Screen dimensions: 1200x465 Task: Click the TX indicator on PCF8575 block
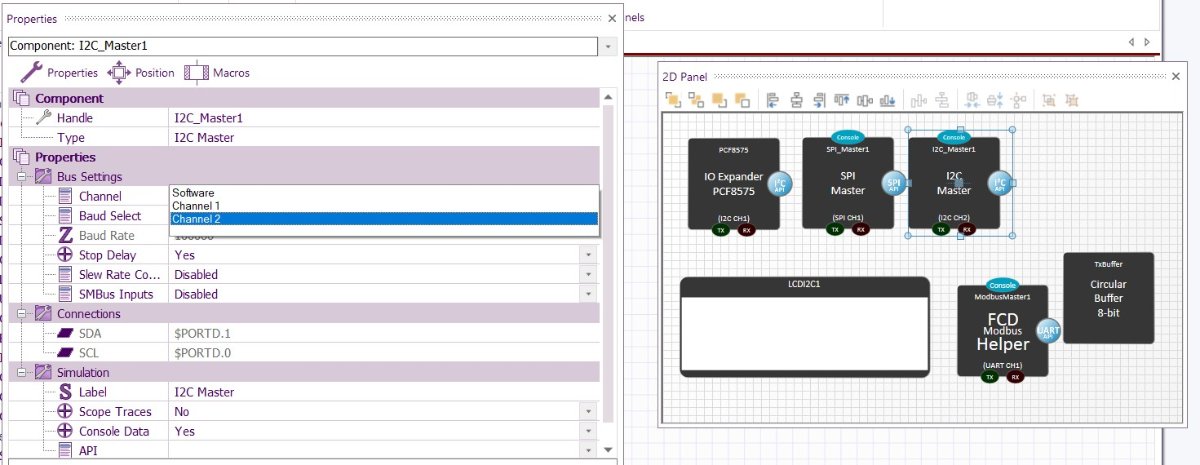point(719,230)
